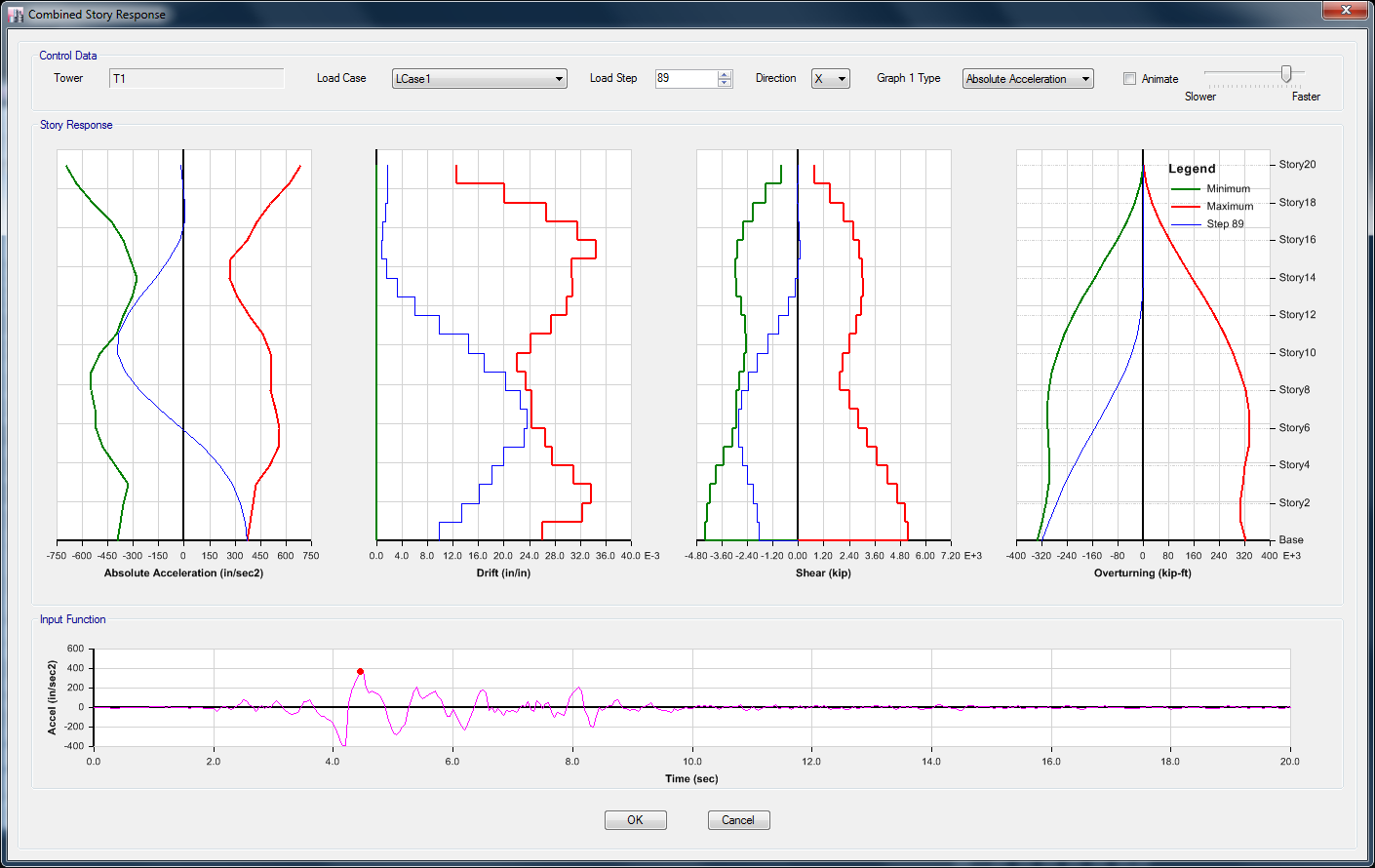
Task: Click the Input Function time history graph
Action: pos(691,697)
